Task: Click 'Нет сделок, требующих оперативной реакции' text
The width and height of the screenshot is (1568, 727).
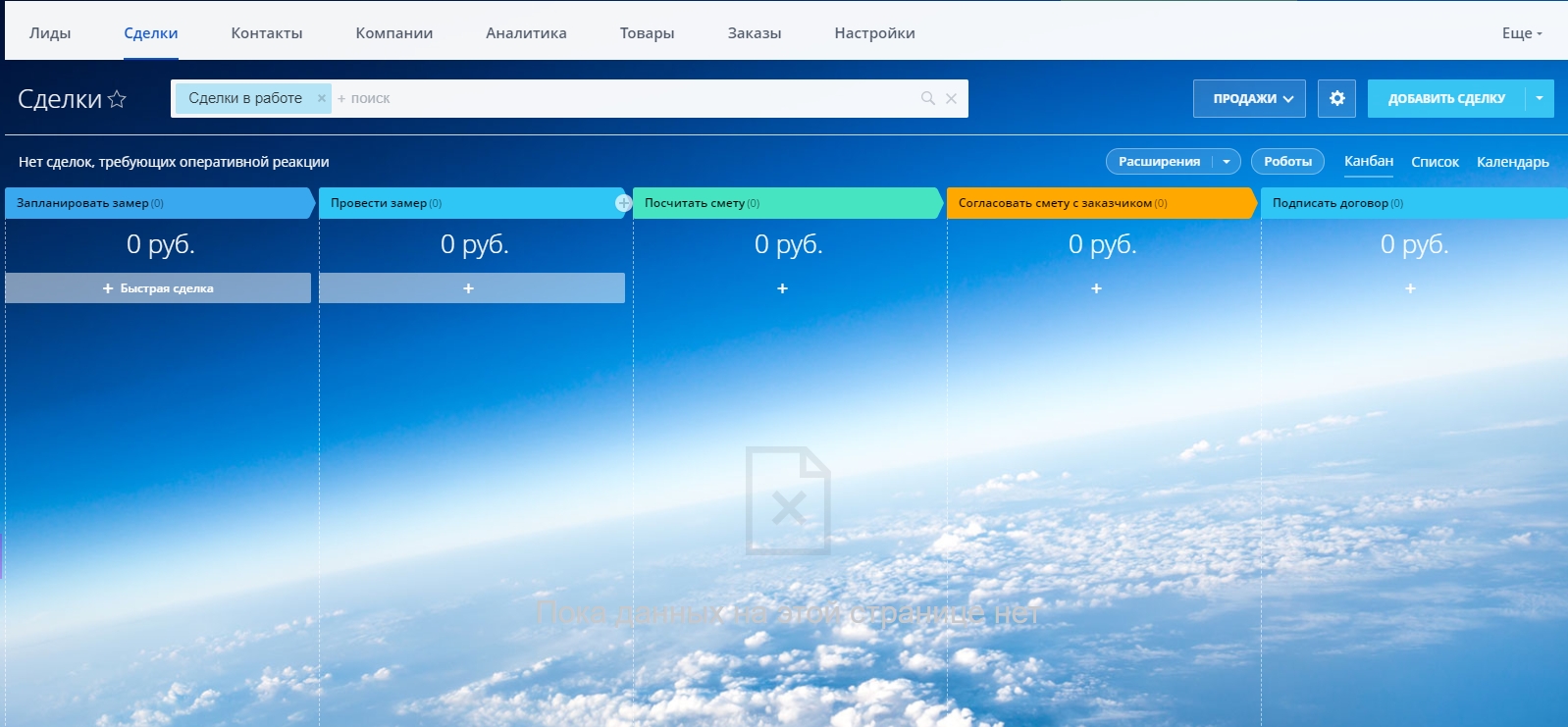Action: coord(174,162)
